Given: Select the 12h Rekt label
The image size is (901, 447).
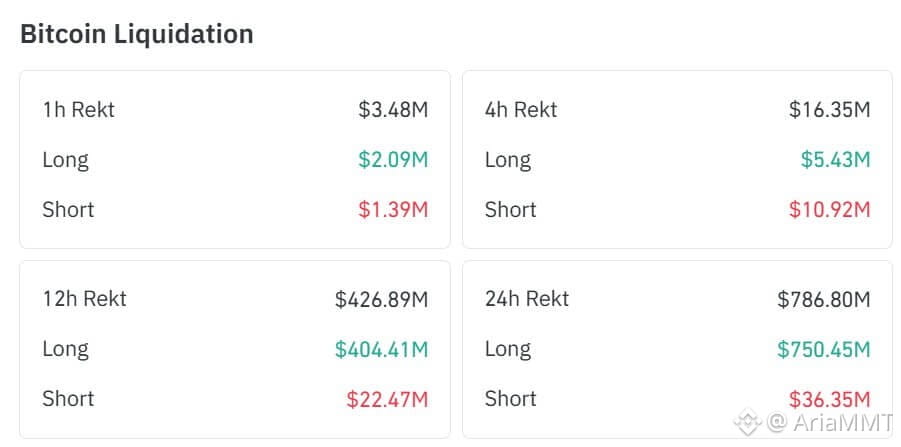Looking at the screenshot, I should (84, 298).
